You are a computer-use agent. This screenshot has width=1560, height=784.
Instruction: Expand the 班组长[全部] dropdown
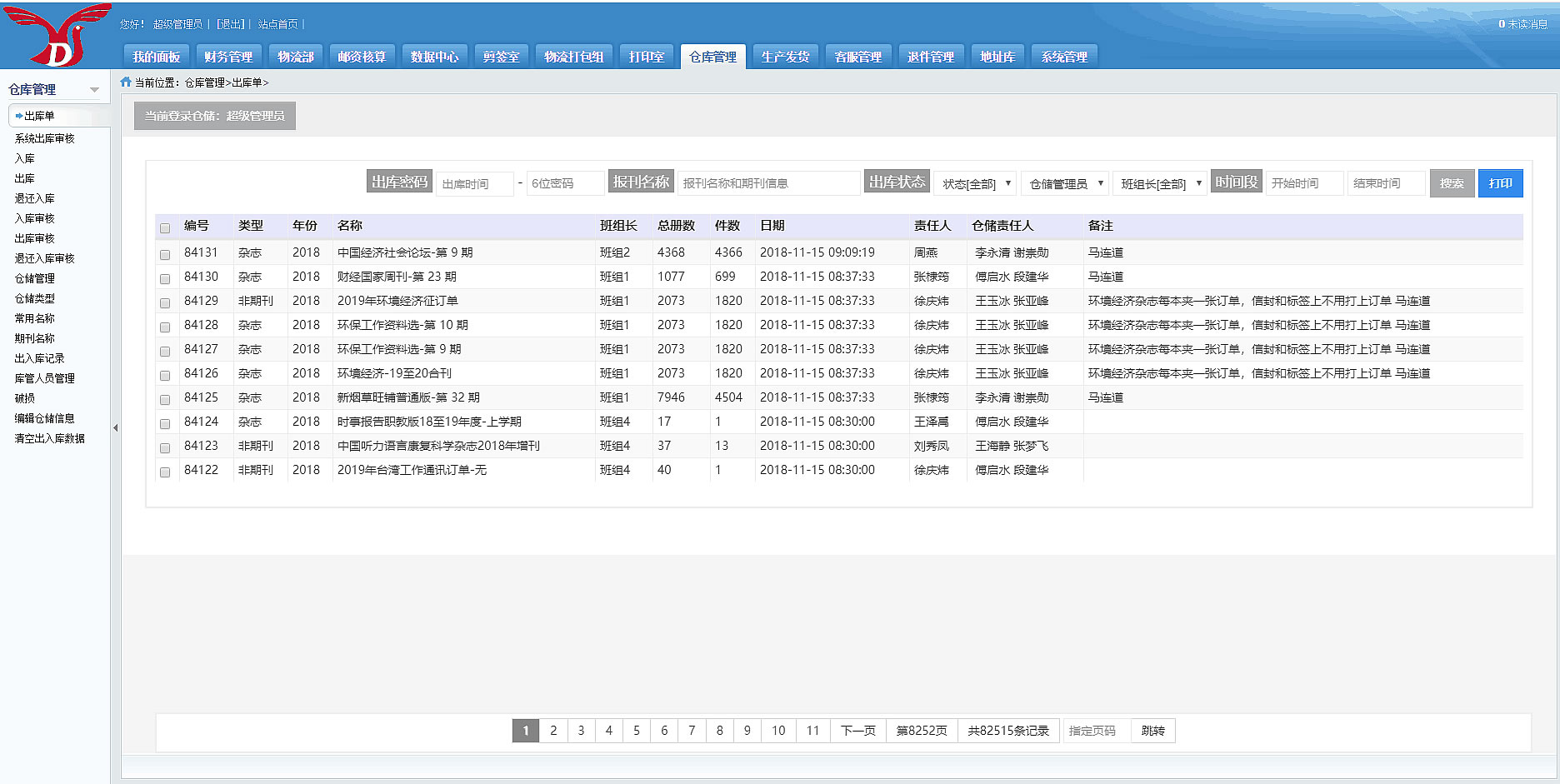(x=1160, y=183)
